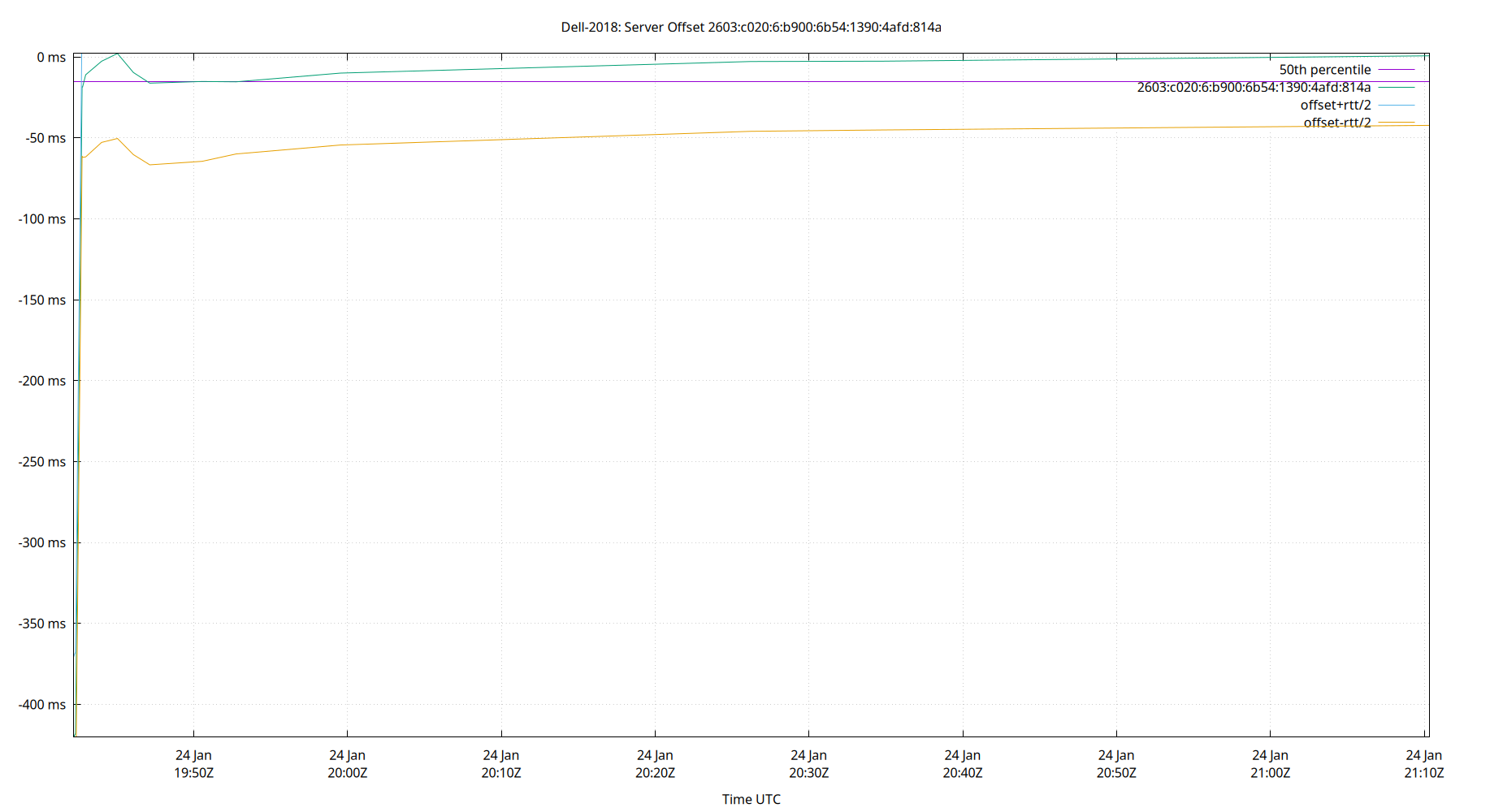The height and width of the screenshot is (812, 1503).
Task: Toggle the "offset-rtt/2" legend entry
Action: (x=1337, y=123)
